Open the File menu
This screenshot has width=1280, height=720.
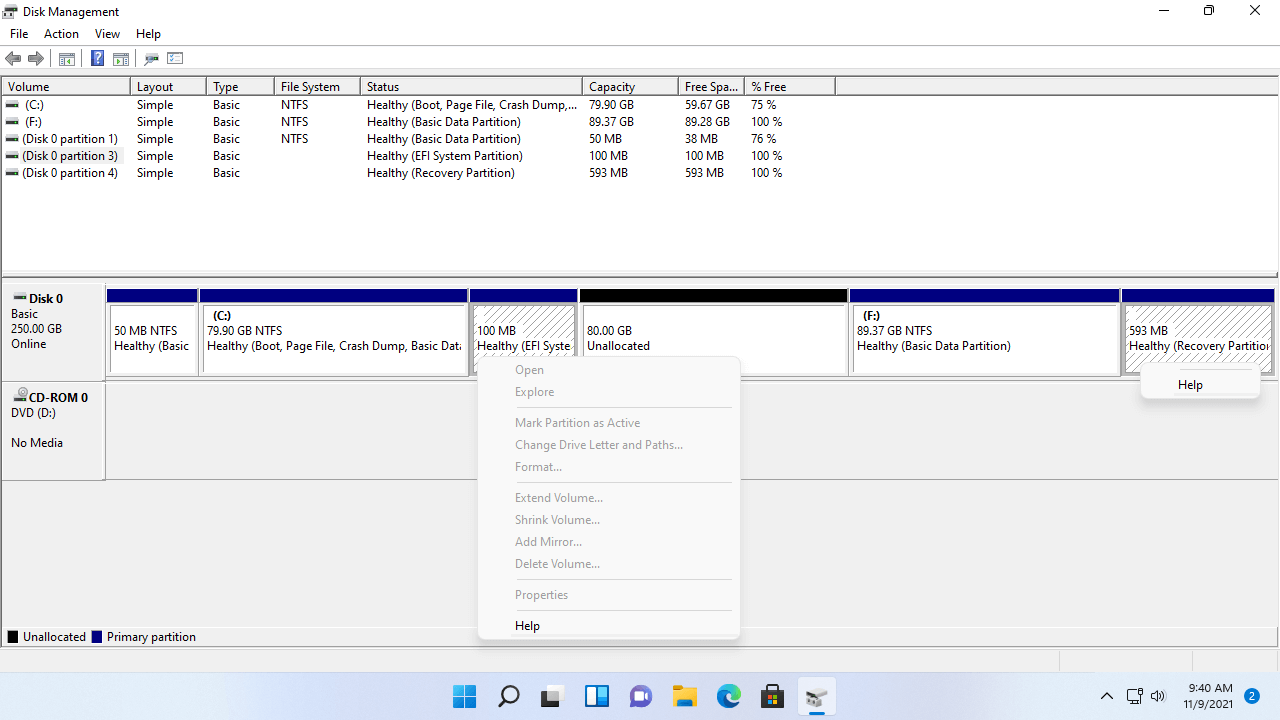19,34
